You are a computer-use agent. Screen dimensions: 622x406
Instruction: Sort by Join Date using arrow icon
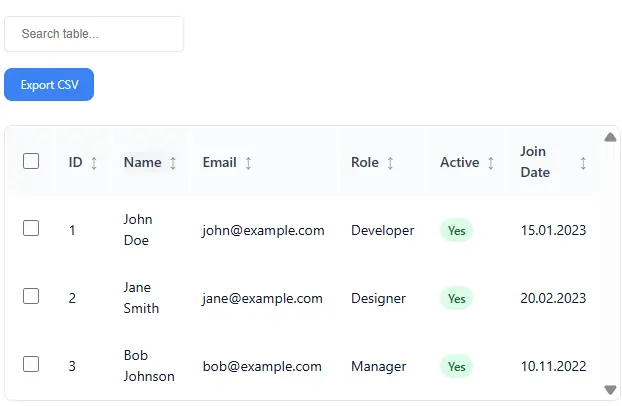tap(583, 163)
